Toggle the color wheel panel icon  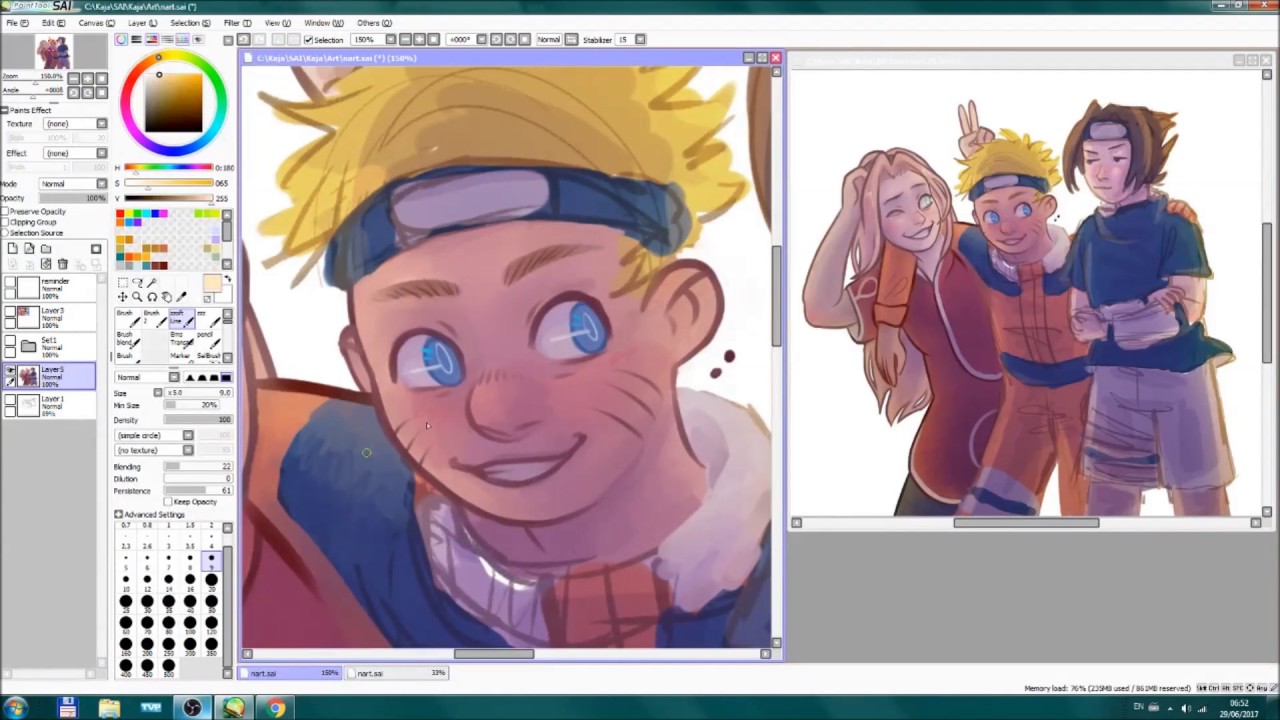121,39
